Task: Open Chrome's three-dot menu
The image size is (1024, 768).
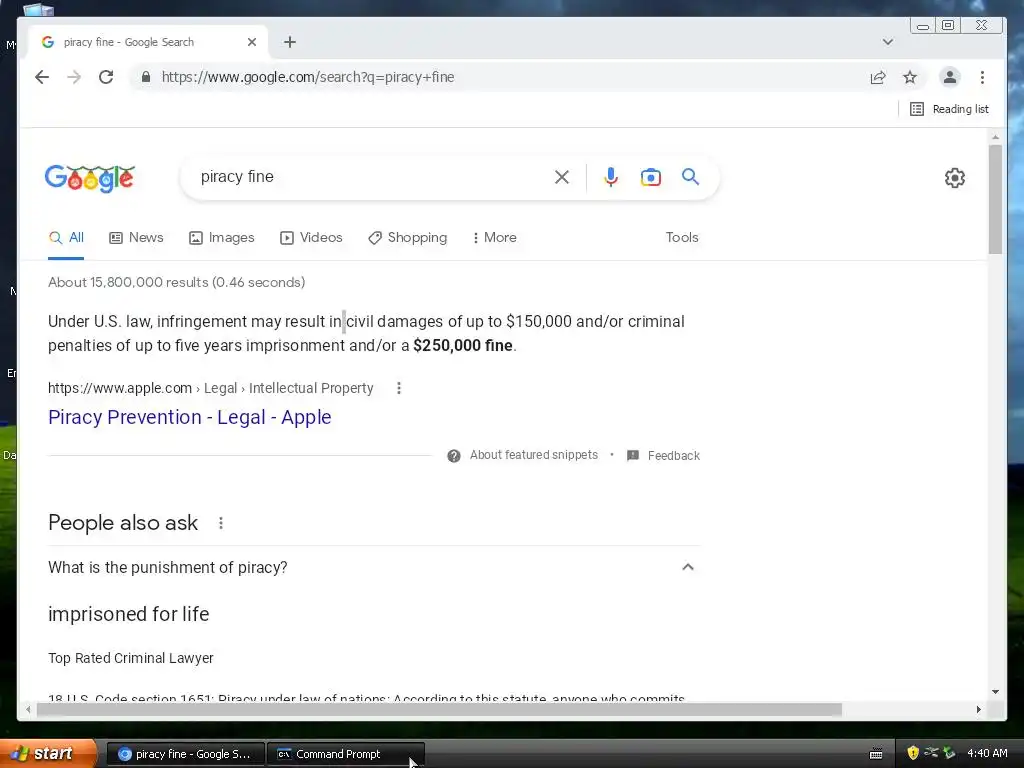Action: click(x=982, y=78)
